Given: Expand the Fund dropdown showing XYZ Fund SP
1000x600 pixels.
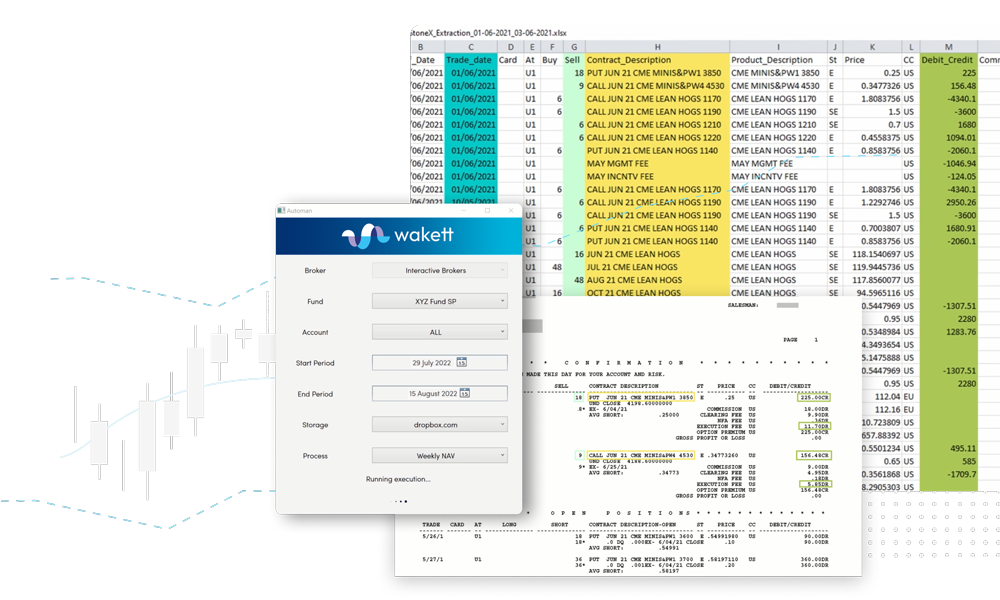Looking at the screenshot, I should (439, 301).
